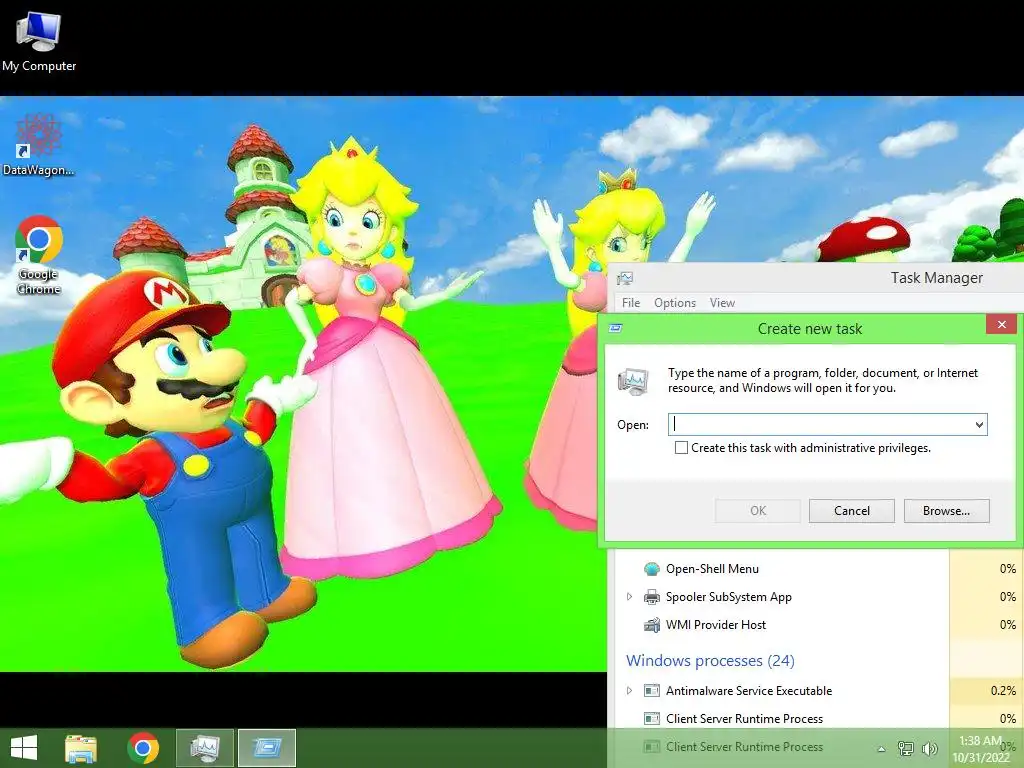
Task: Open the DataWagon desktop shortcut
Action: tap(38, 145)
